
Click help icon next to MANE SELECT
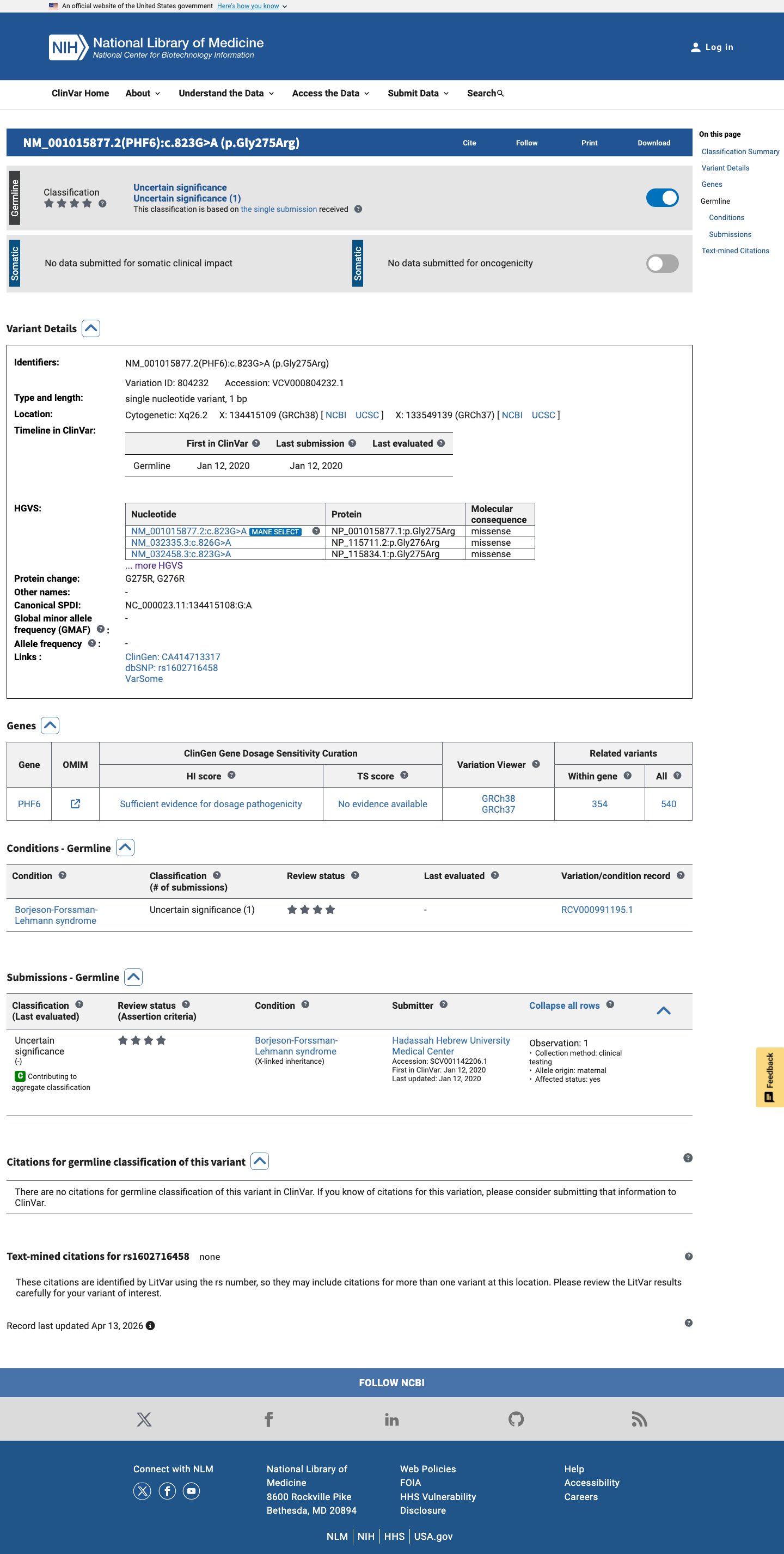(x=316, y=531)
